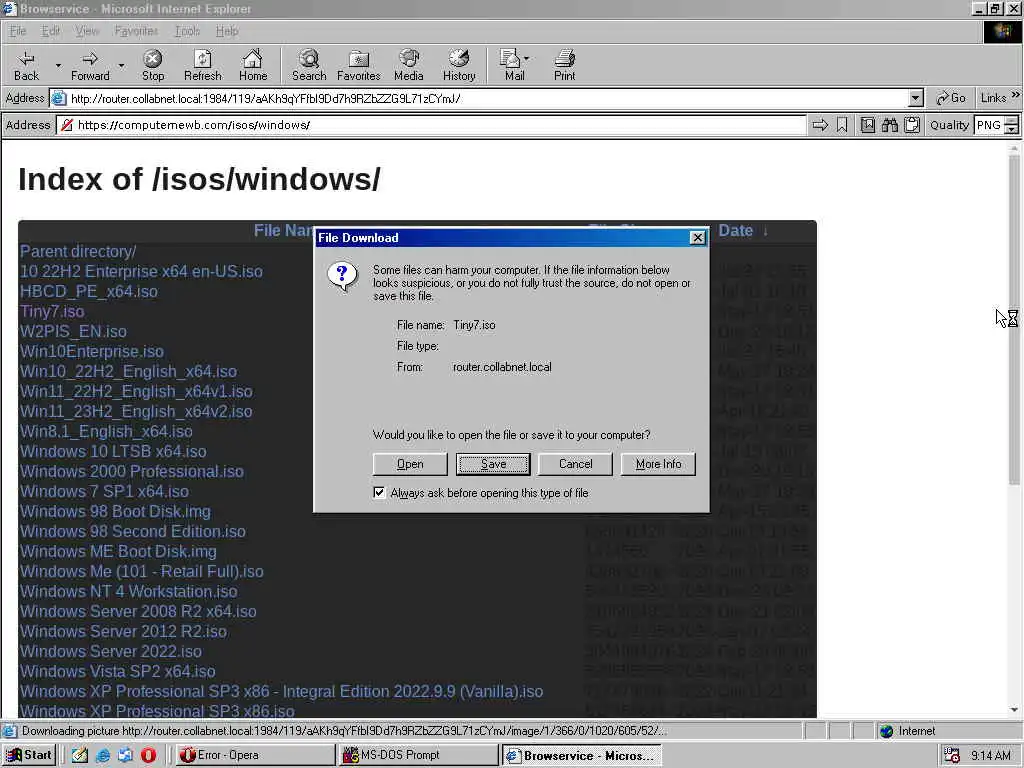
Task: Open the Search pane from the toolbar
Action: [309, 66]
